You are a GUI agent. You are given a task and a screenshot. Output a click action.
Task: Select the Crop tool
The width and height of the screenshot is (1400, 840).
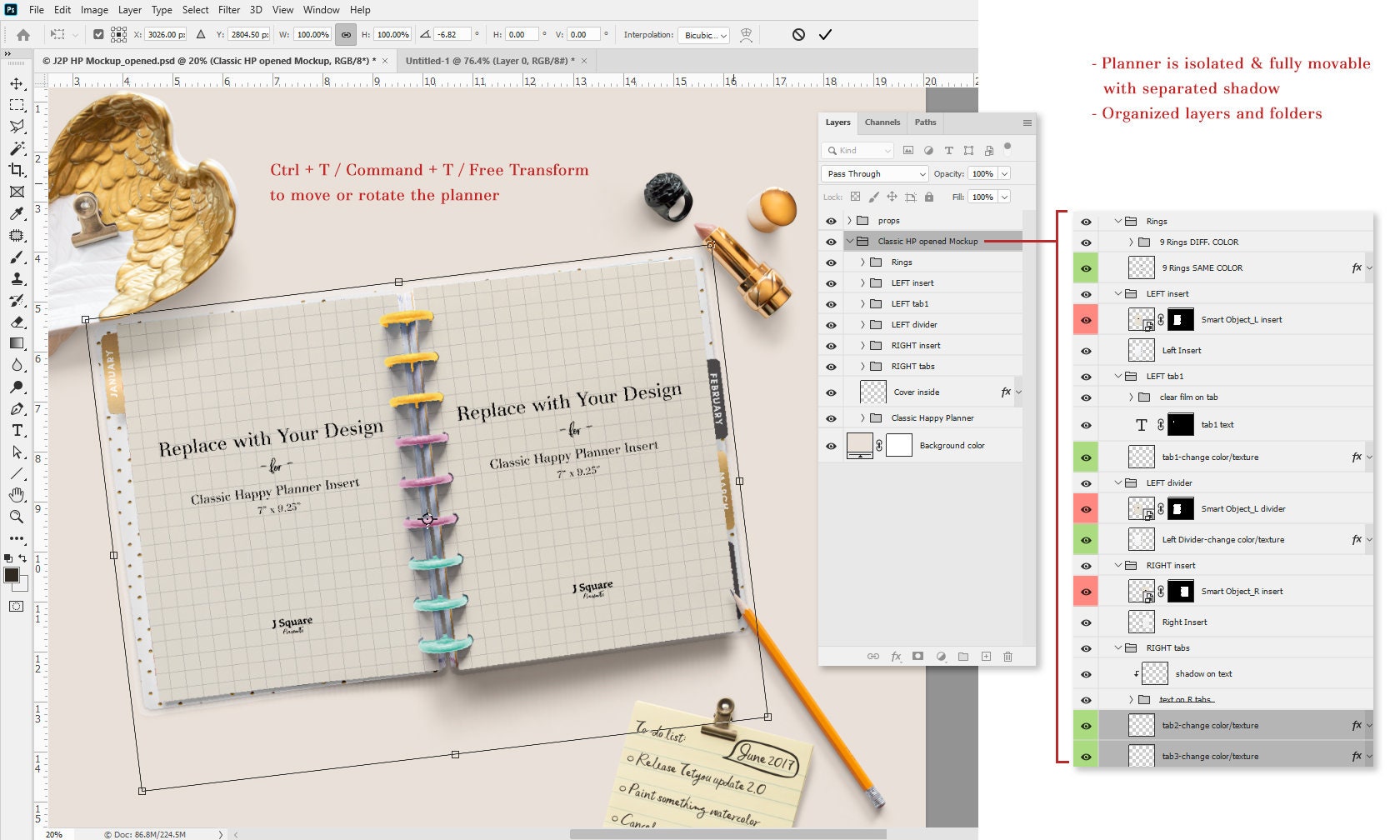click(x=17, y=170)
